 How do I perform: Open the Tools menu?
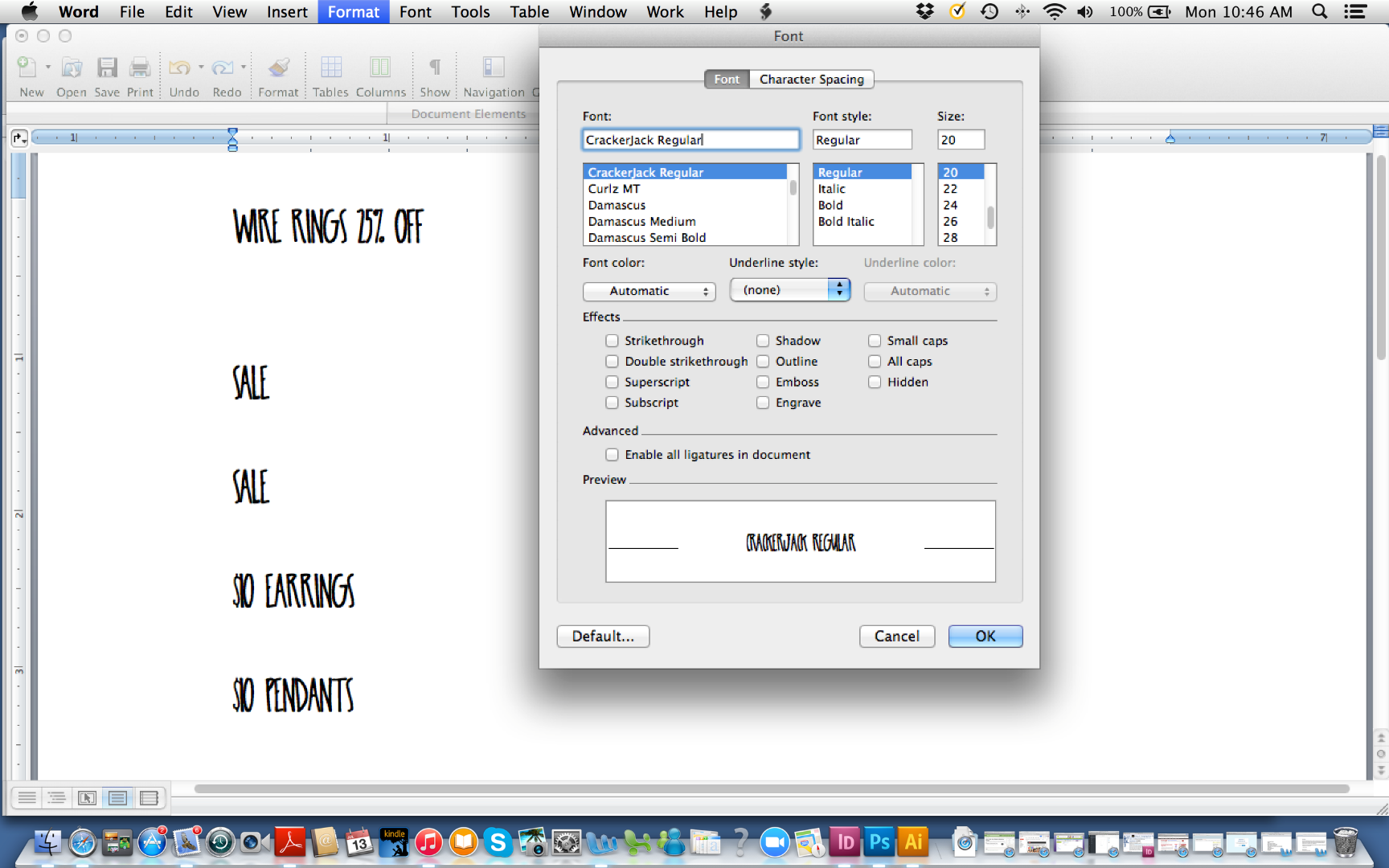tap(469, 11)
